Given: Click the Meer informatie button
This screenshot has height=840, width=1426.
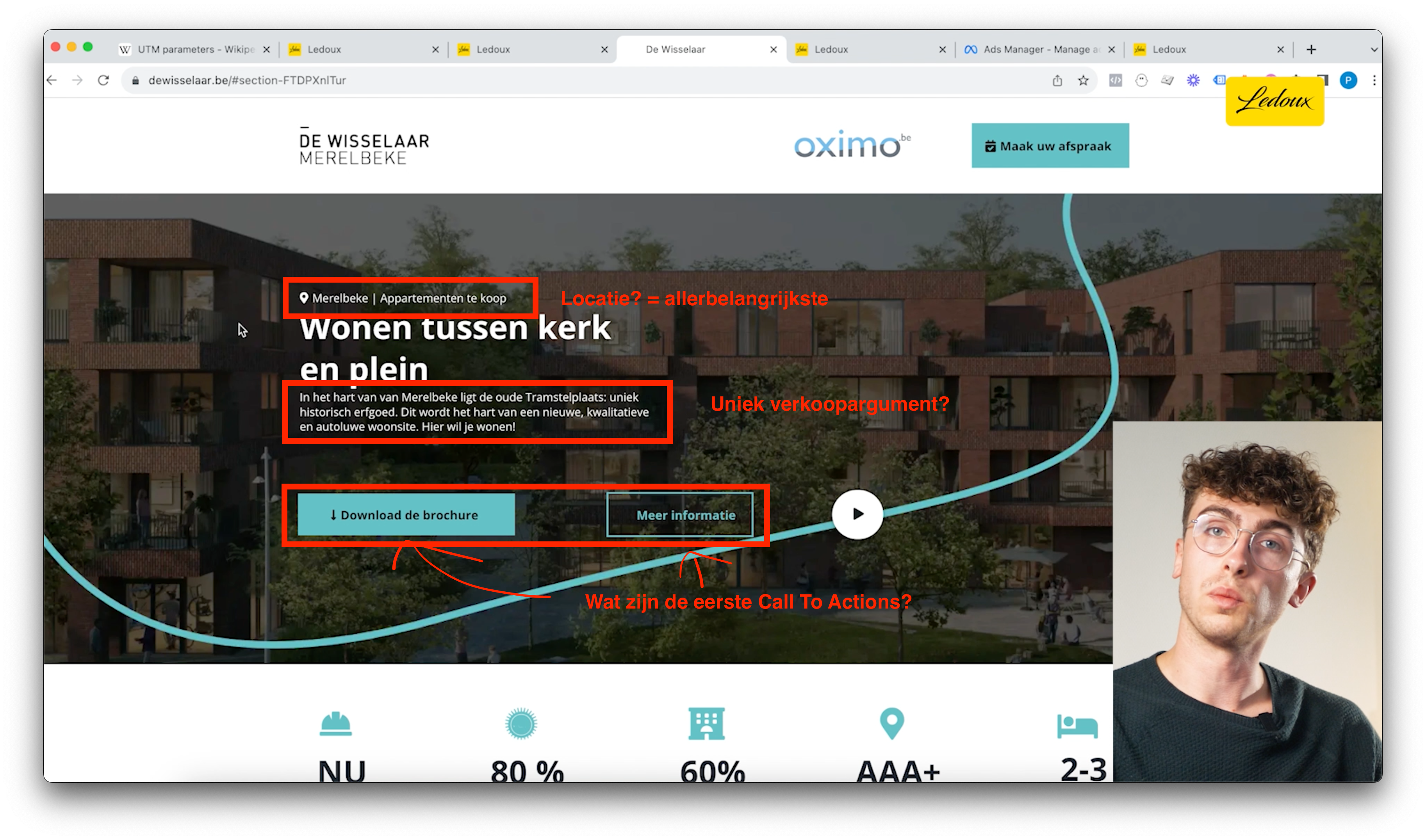Looking at the screenshot, I should [679, 514].
